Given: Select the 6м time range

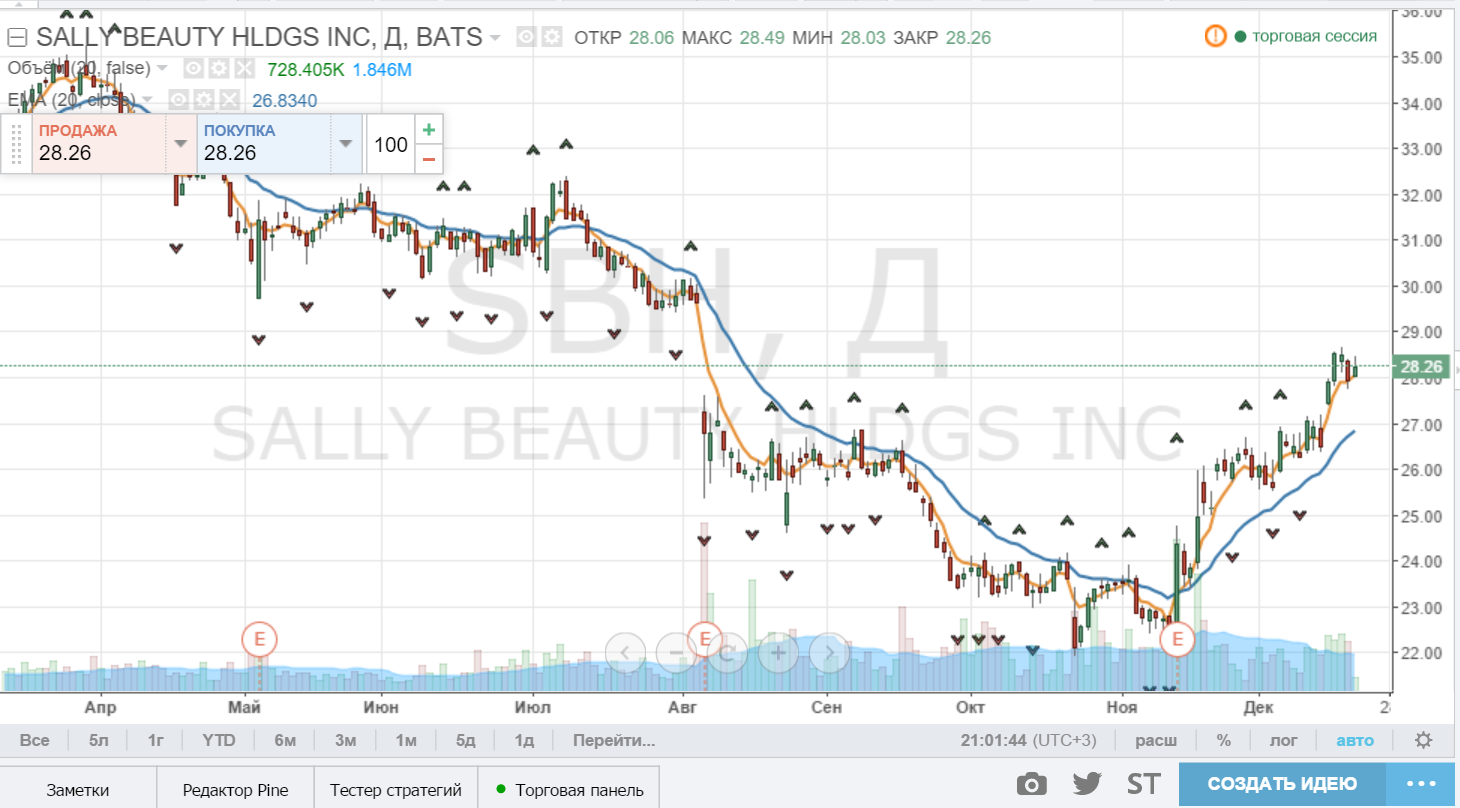Looking at the screenshot, I should [x=286, y=741].
